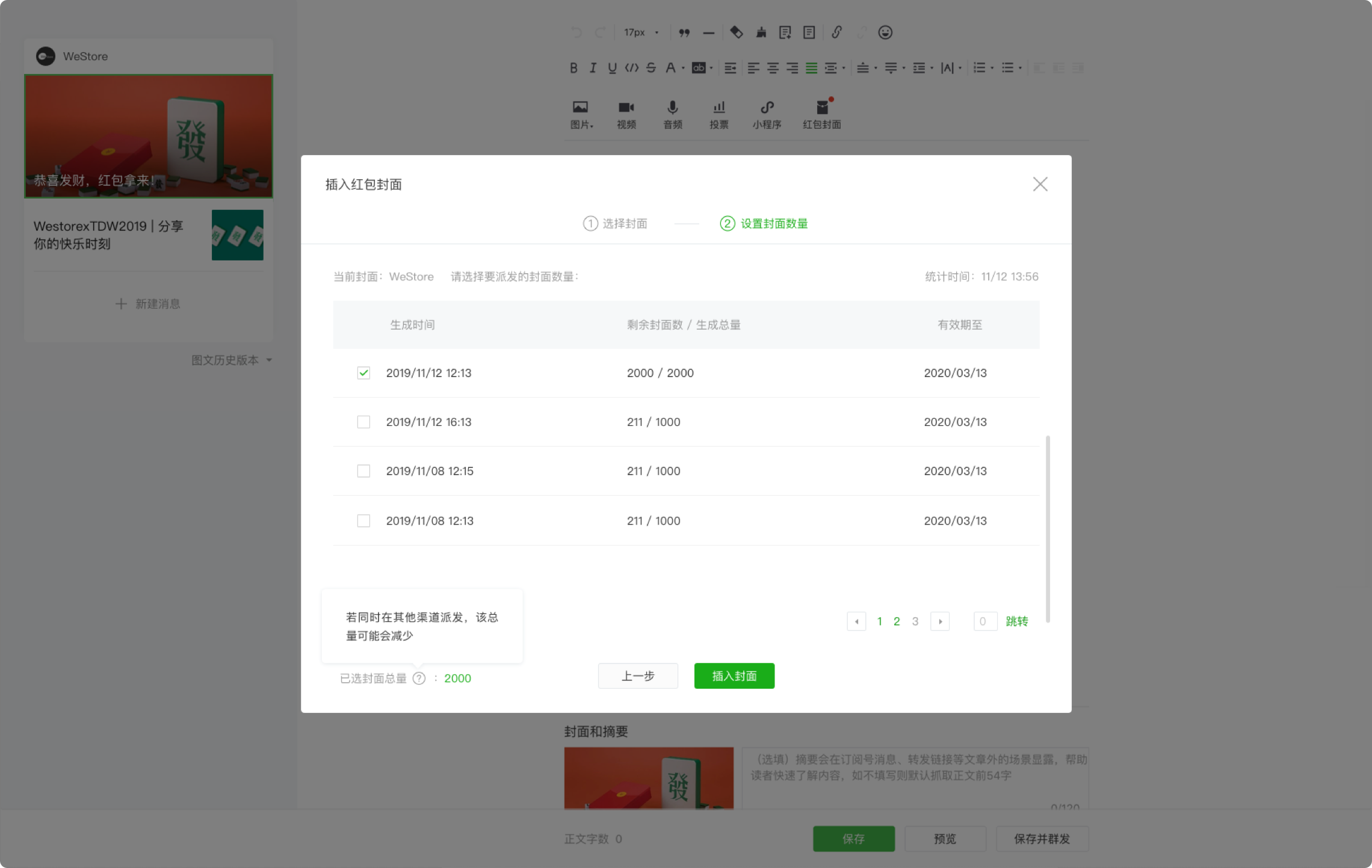Click the summary text area
1372x868 pixels.
(915, 778)
